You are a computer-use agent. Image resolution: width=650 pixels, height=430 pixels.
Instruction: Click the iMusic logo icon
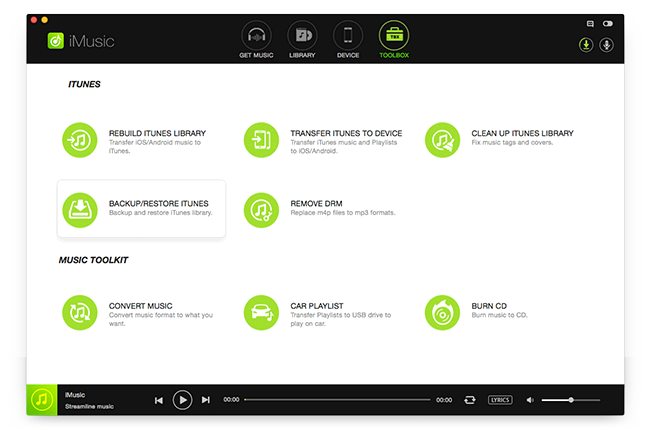[x=56, y=41]
